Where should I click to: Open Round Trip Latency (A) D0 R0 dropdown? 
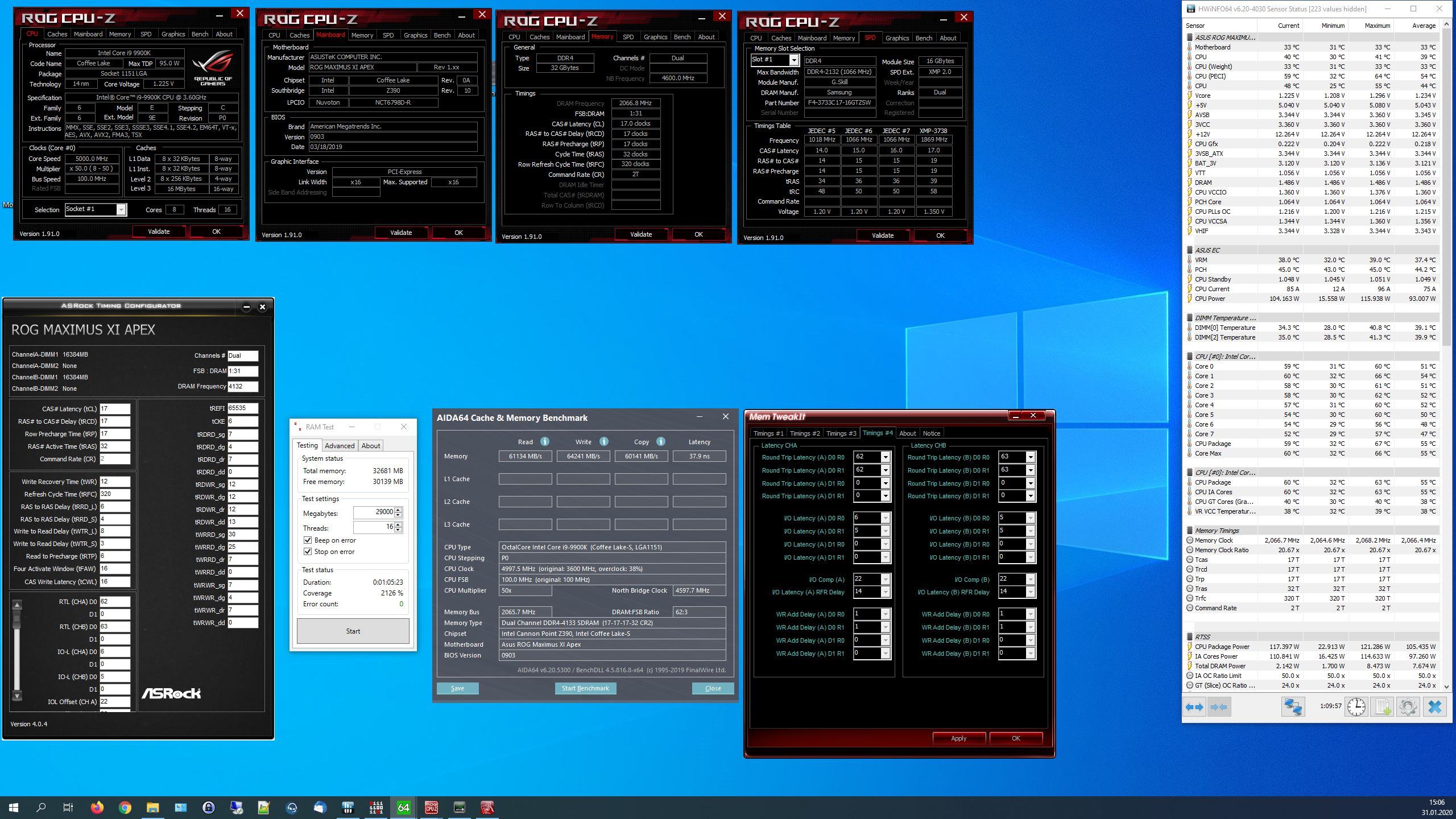click(885, 457)
